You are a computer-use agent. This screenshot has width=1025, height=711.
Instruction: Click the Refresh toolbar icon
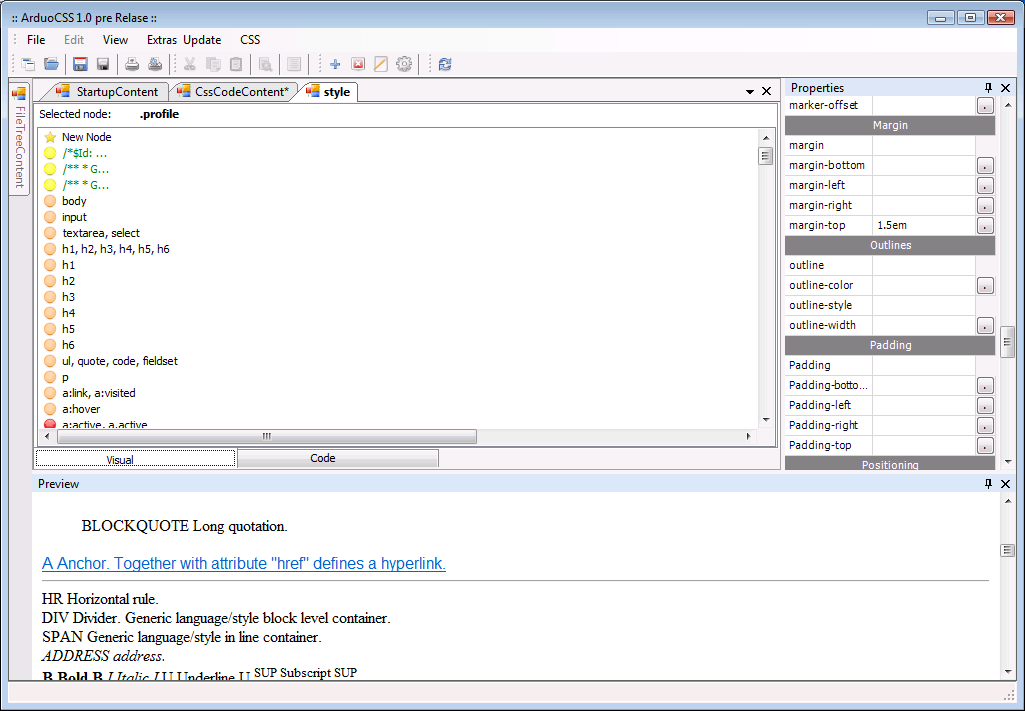point(445,64)
